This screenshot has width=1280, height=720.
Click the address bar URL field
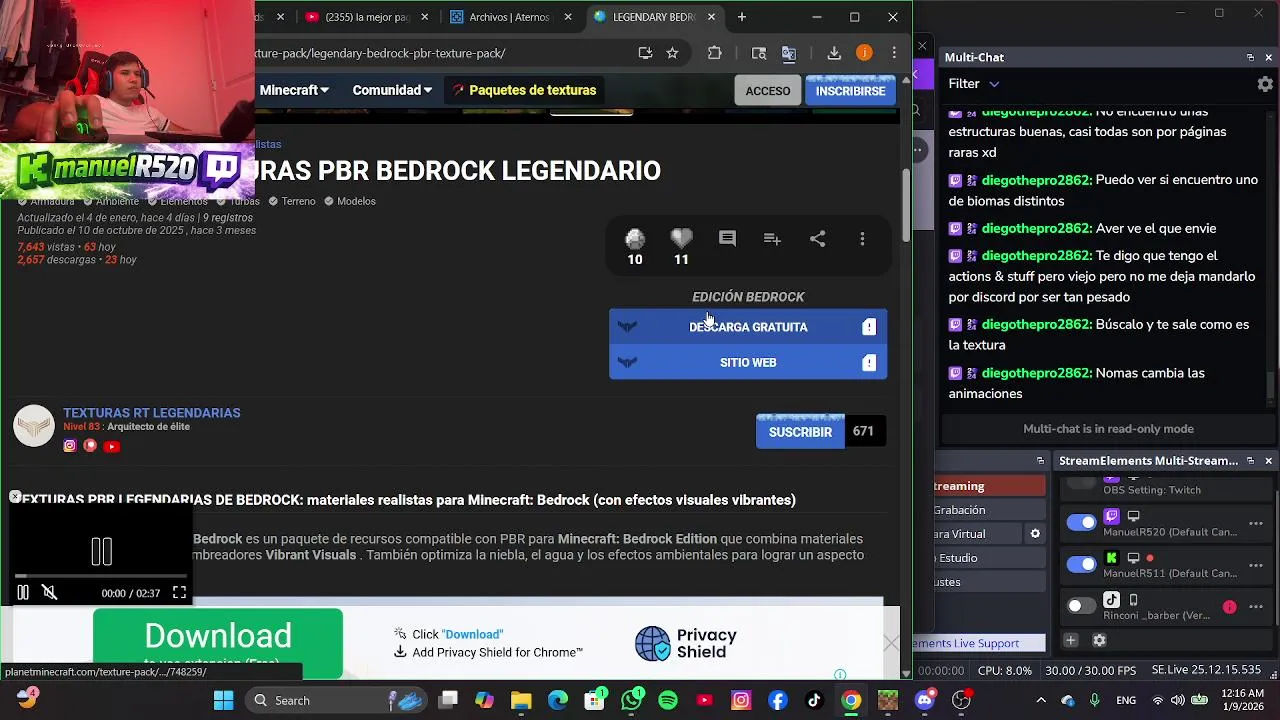[440, 53]
